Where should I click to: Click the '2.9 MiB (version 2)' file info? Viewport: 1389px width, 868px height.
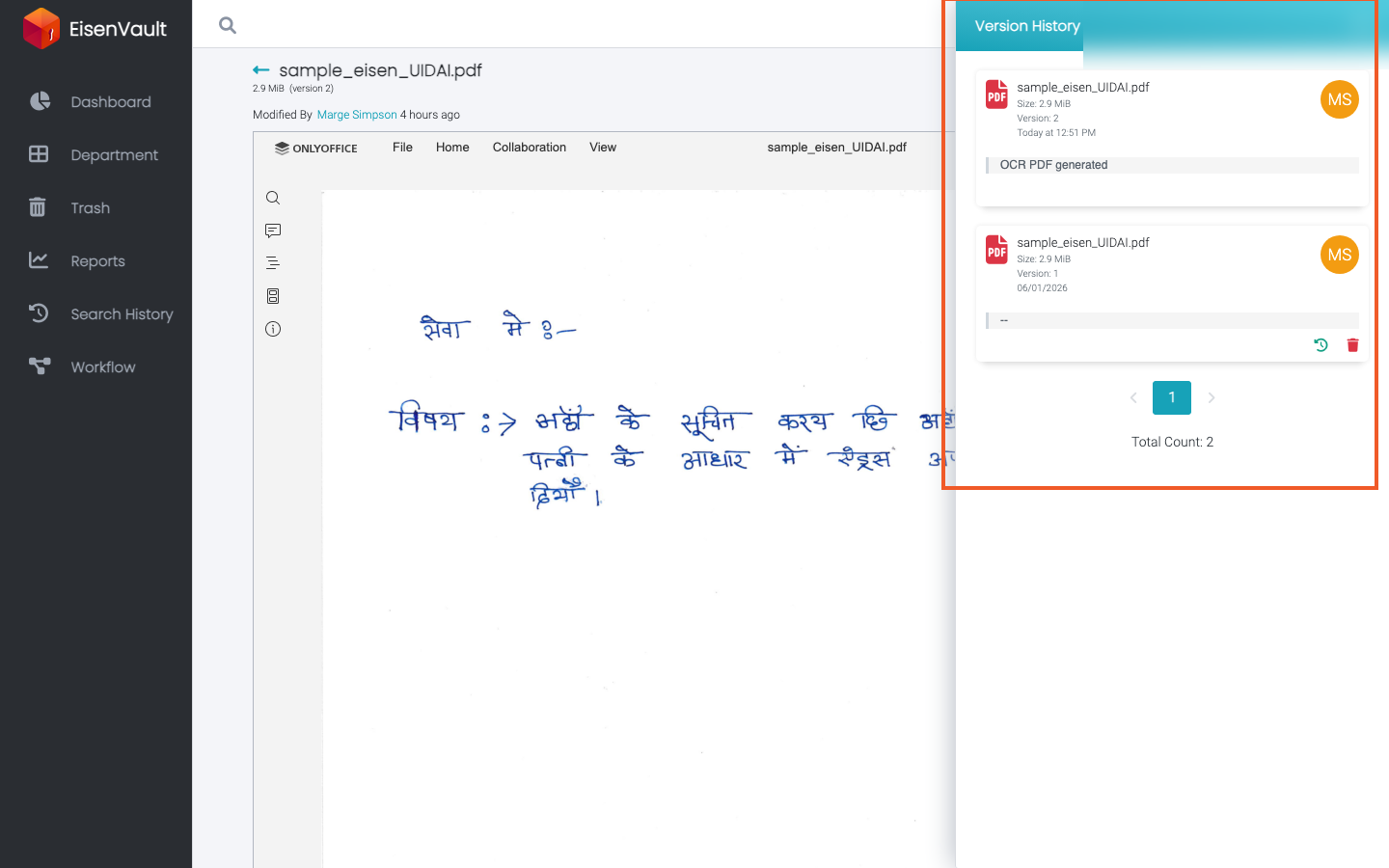click(293, 89)
